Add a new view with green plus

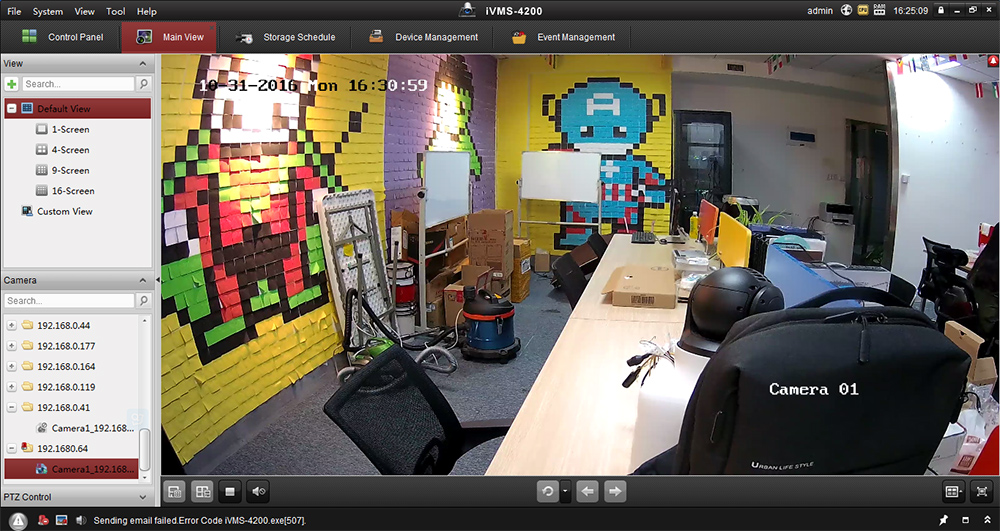[12, 84]
